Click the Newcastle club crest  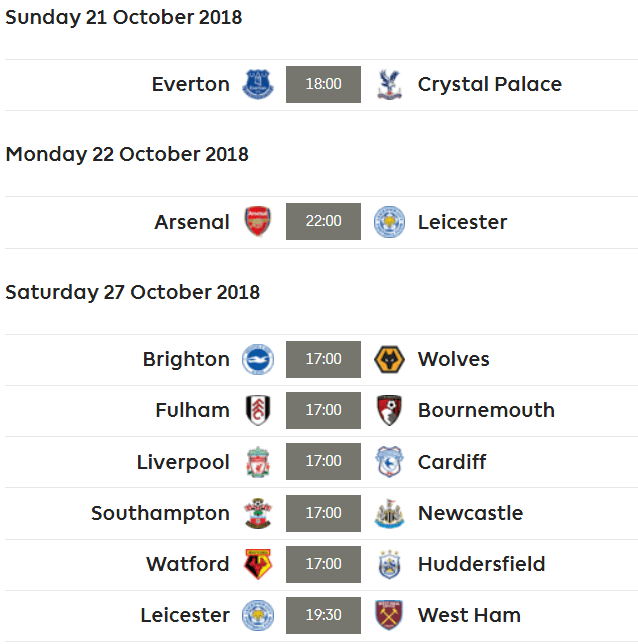389,513
